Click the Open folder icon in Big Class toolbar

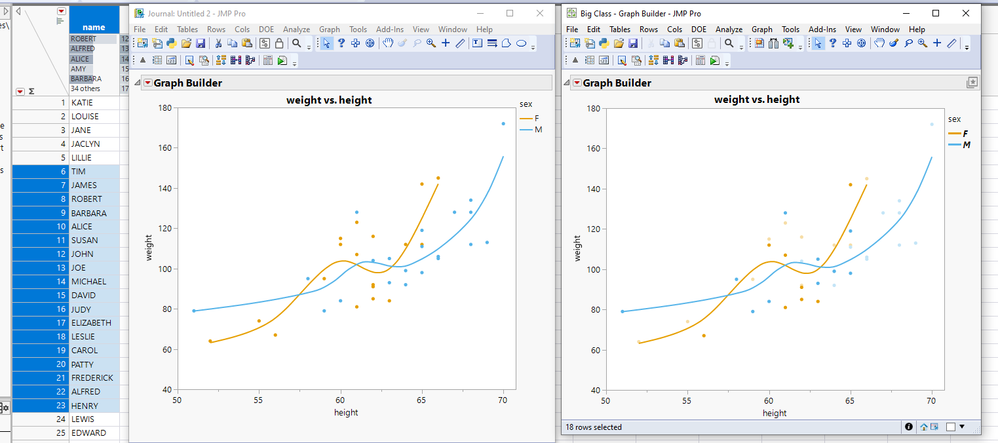619,43
